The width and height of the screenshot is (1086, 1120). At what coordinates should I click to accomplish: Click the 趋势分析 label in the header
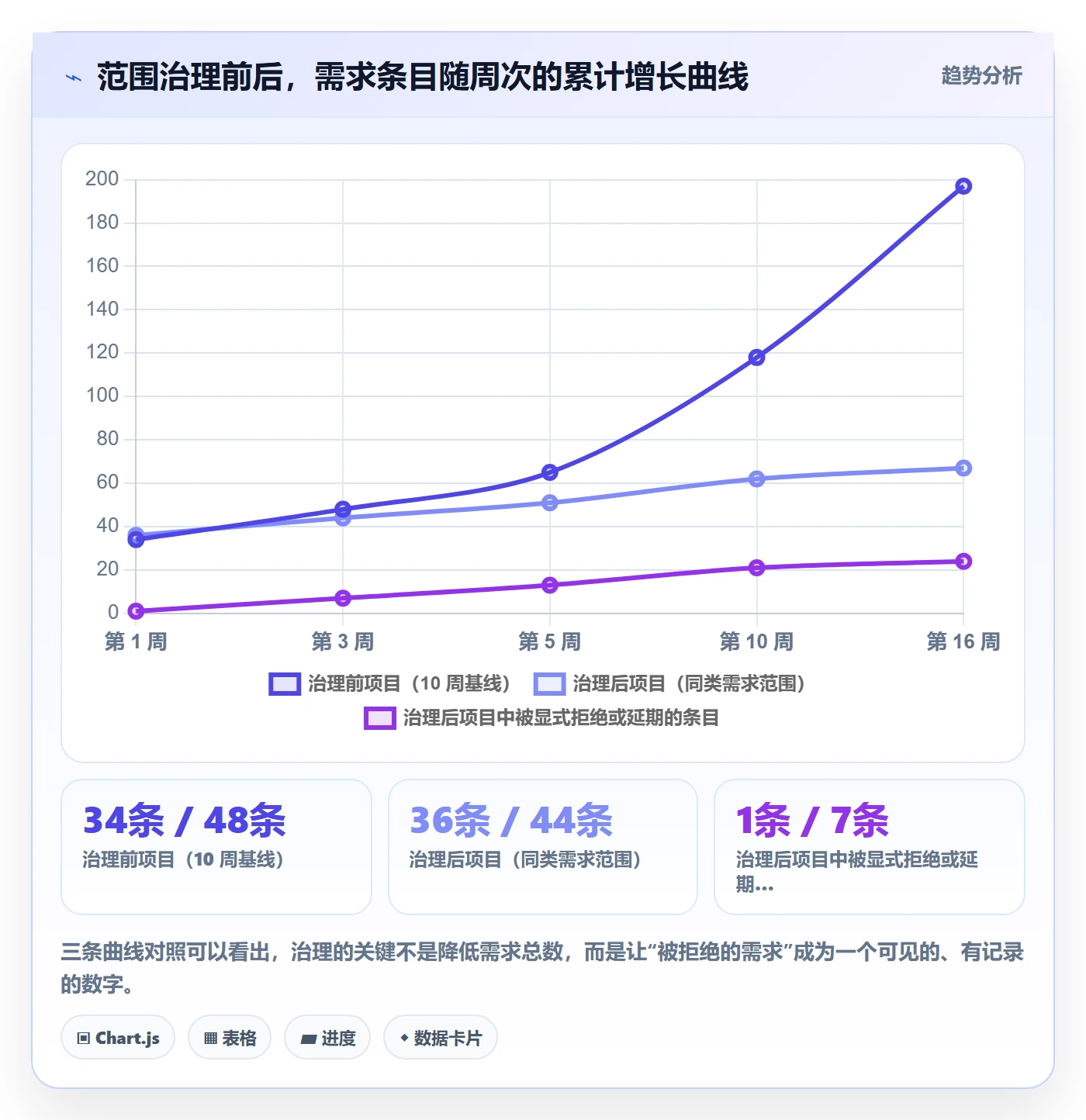click(x=981, y=75)
